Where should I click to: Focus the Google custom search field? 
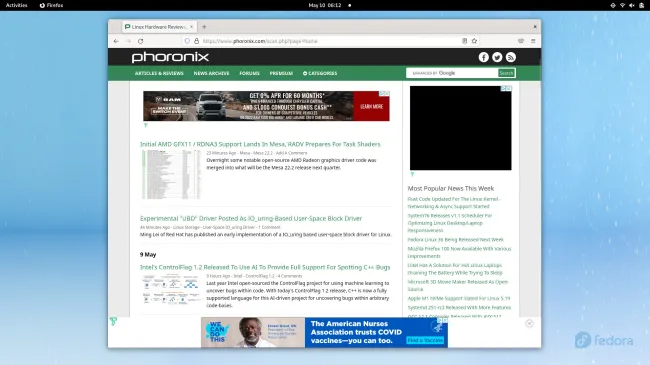tap(452, 73)
